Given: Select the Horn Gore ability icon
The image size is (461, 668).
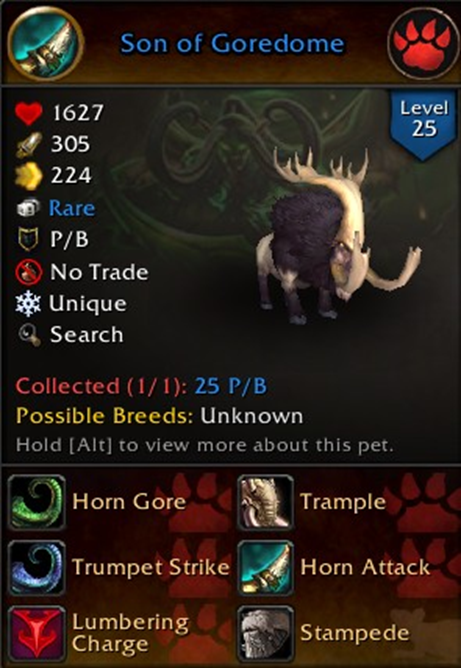Looking at the screenshot, I should [37, 503].
